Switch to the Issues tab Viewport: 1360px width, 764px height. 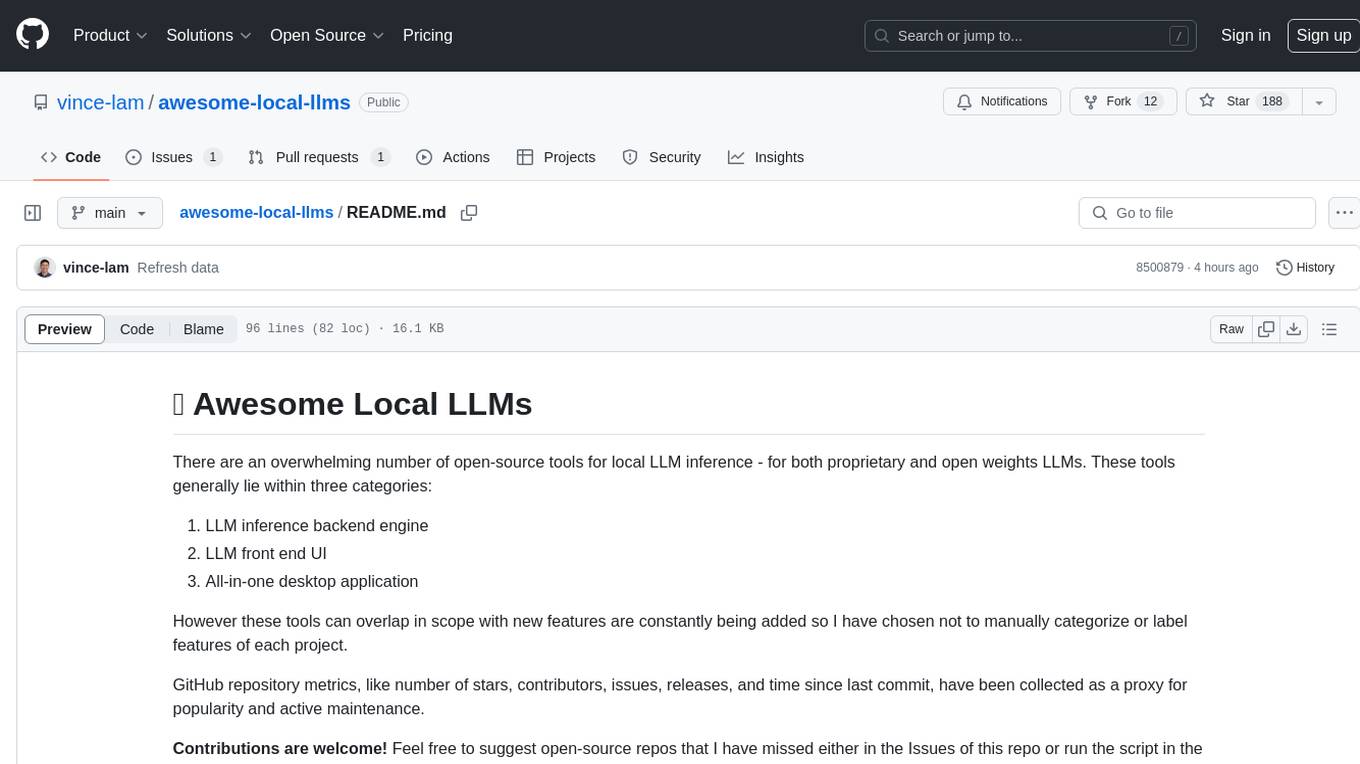(x=173, y=157)
